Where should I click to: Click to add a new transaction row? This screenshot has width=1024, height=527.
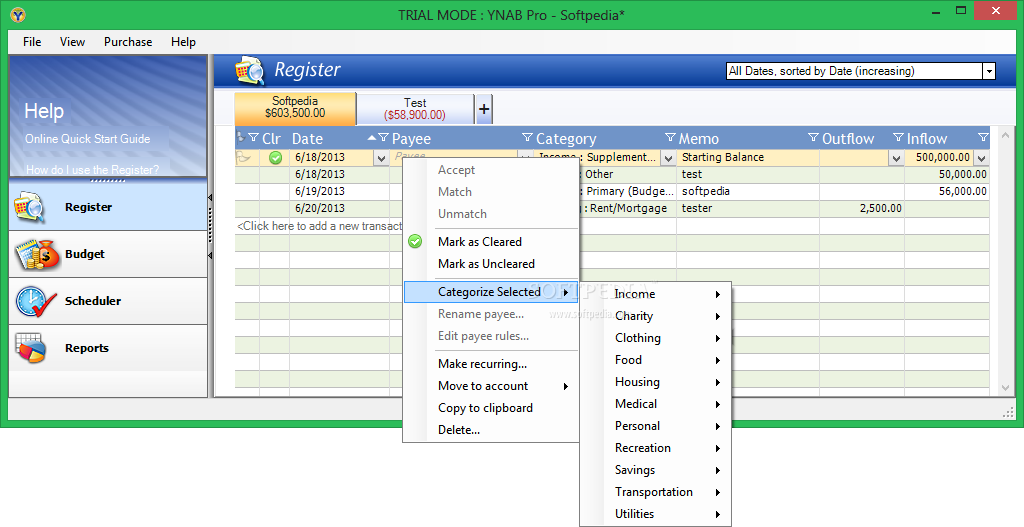pyautogui.click(x=319, y=226)
